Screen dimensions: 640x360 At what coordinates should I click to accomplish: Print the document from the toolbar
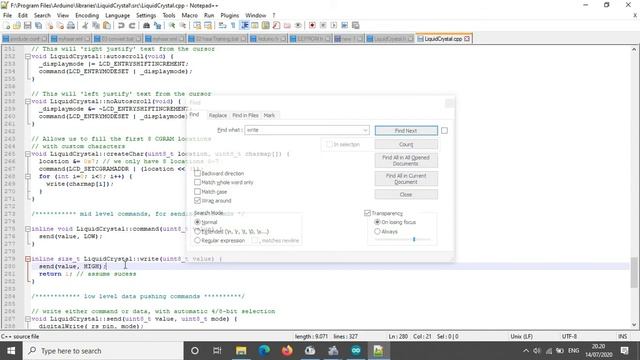71,26
